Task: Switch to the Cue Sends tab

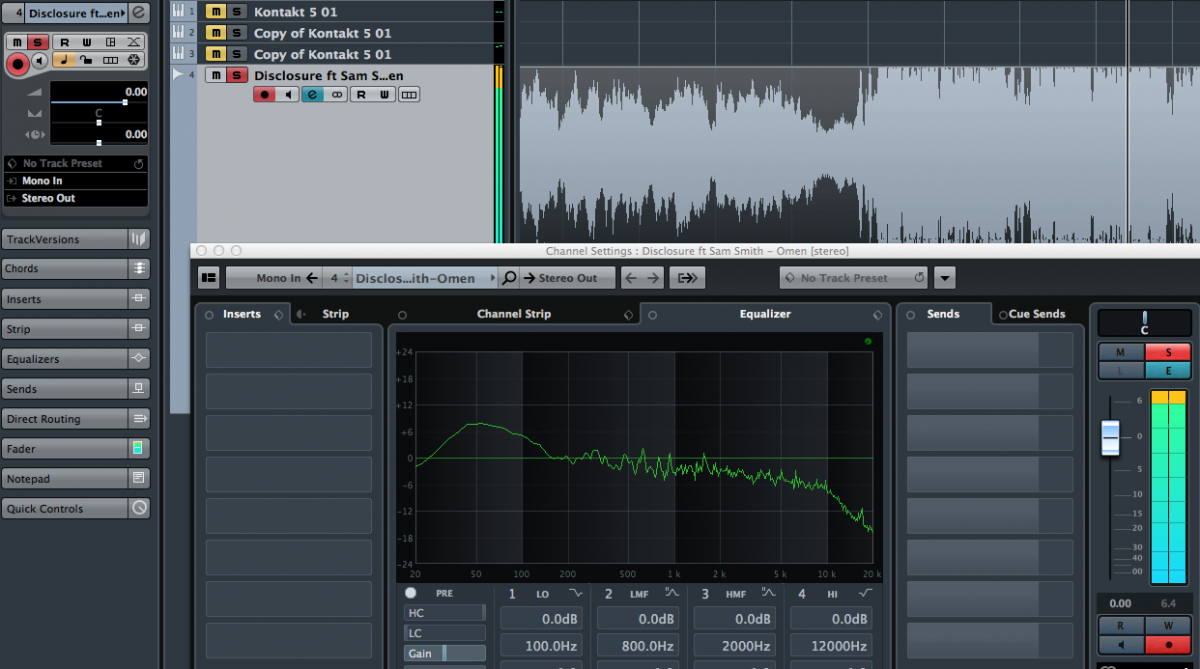Action: 1036,314
